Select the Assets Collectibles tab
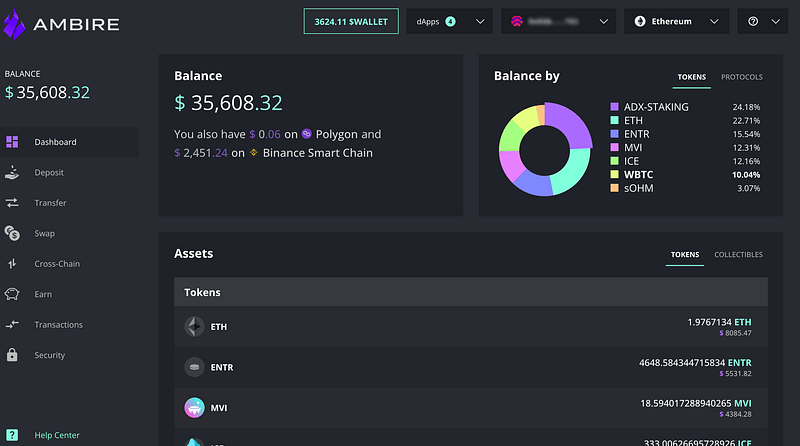This screenshot has height=446, width=800. click(738, 255)
